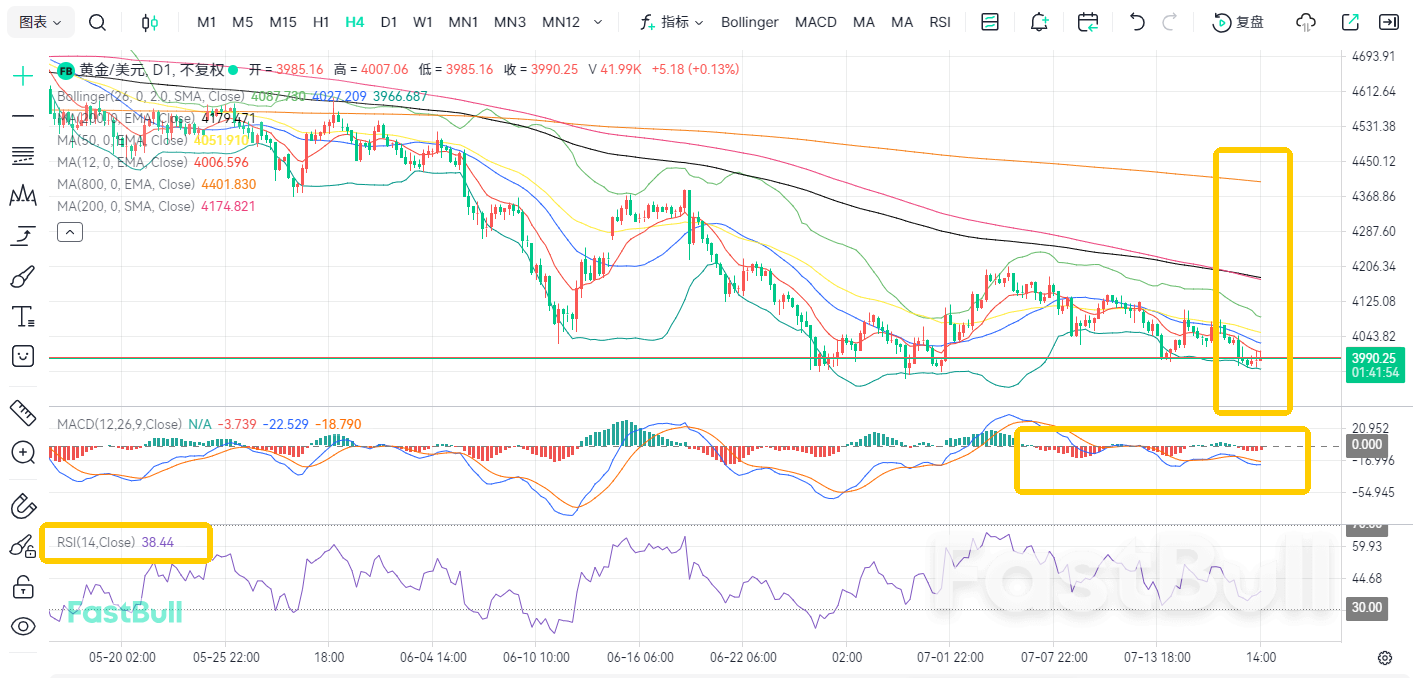Toggle magnet drawing mode icon

click(22, 506)
